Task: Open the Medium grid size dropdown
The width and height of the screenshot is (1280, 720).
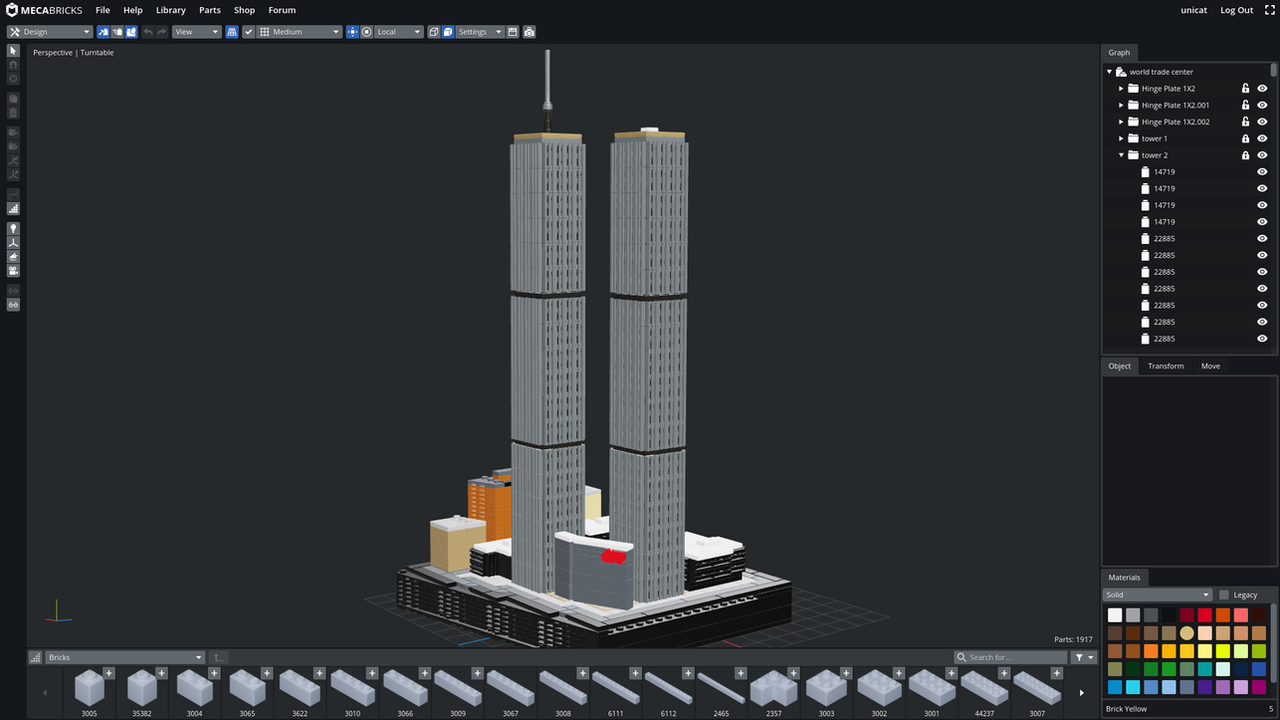Action: tap(299, 32)
